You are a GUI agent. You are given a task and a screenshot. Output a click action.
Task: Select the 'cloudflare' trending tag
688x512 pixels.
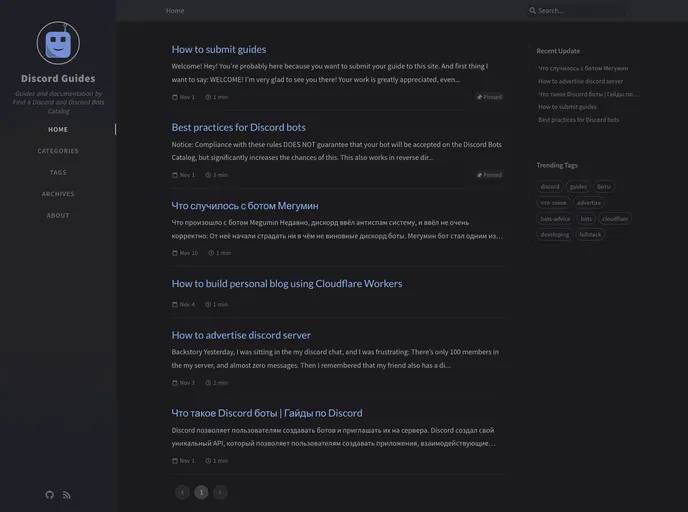click(615, 218)
